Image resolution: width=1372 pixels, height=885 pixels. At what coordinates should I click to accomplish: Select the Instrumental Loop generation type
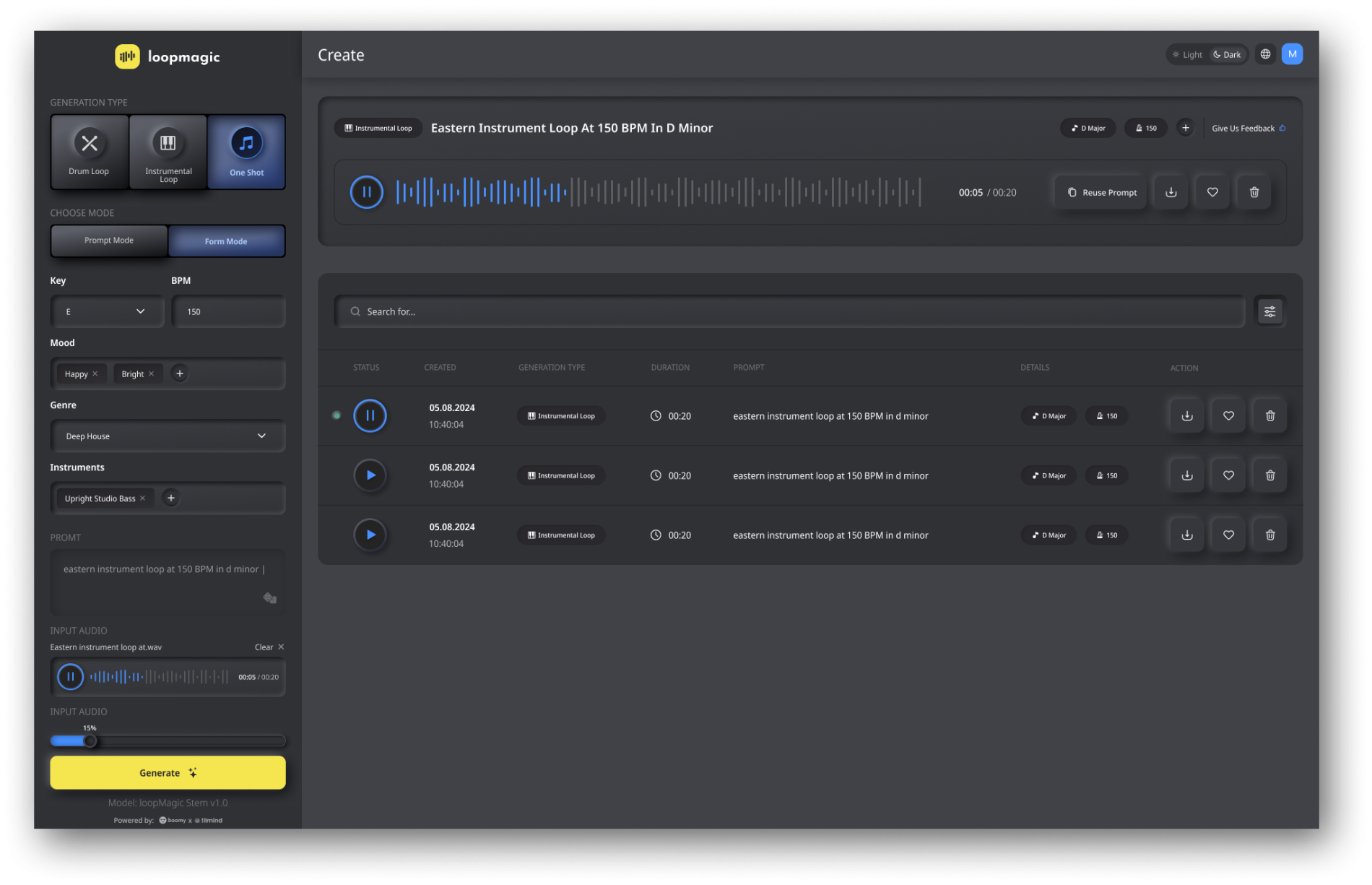click(x=168, y=152)
